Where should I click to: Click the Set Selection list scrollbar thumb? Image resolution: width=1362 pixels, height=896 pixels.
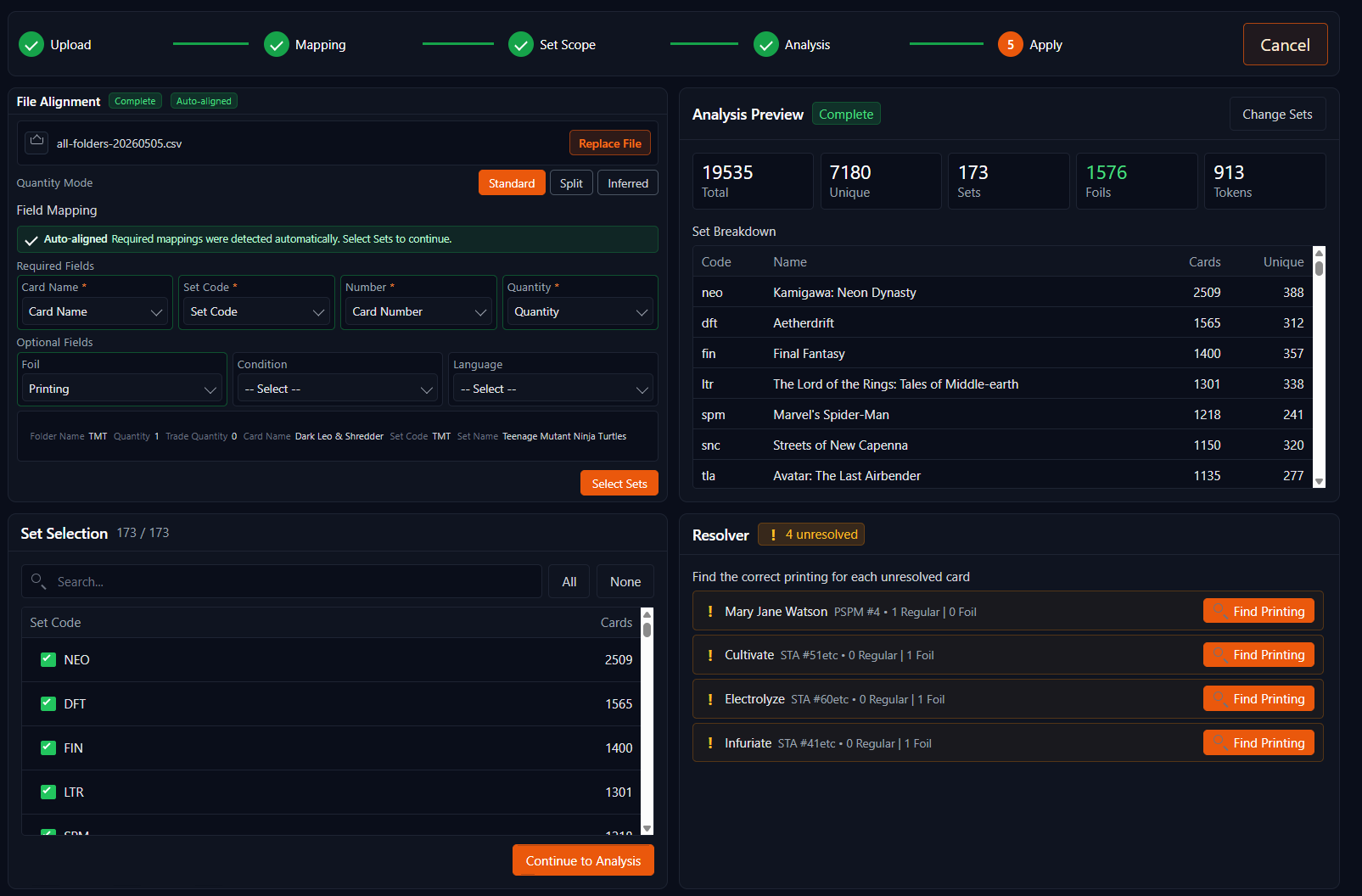(x=647, y=629)
